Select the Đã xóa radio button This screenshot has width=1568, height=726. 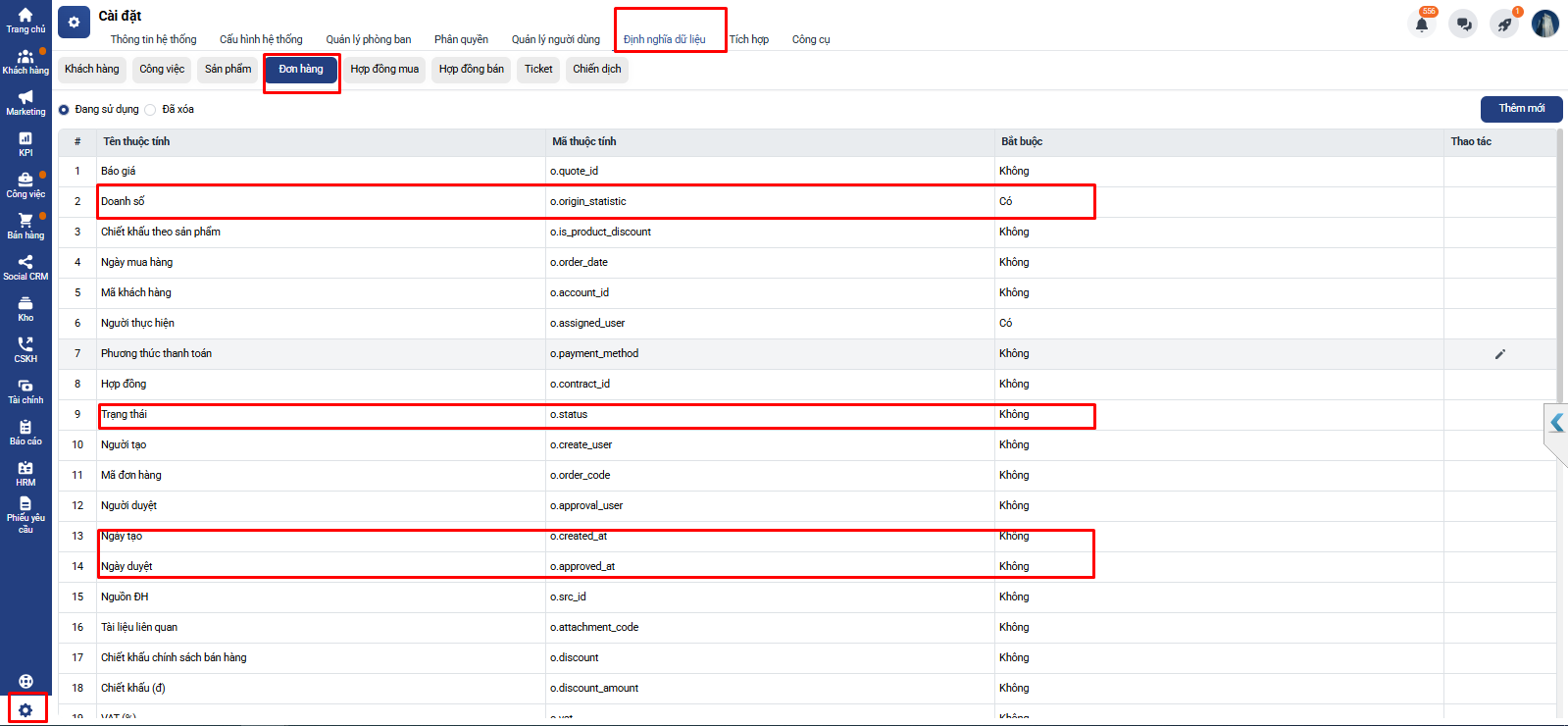tap(151, 110)
